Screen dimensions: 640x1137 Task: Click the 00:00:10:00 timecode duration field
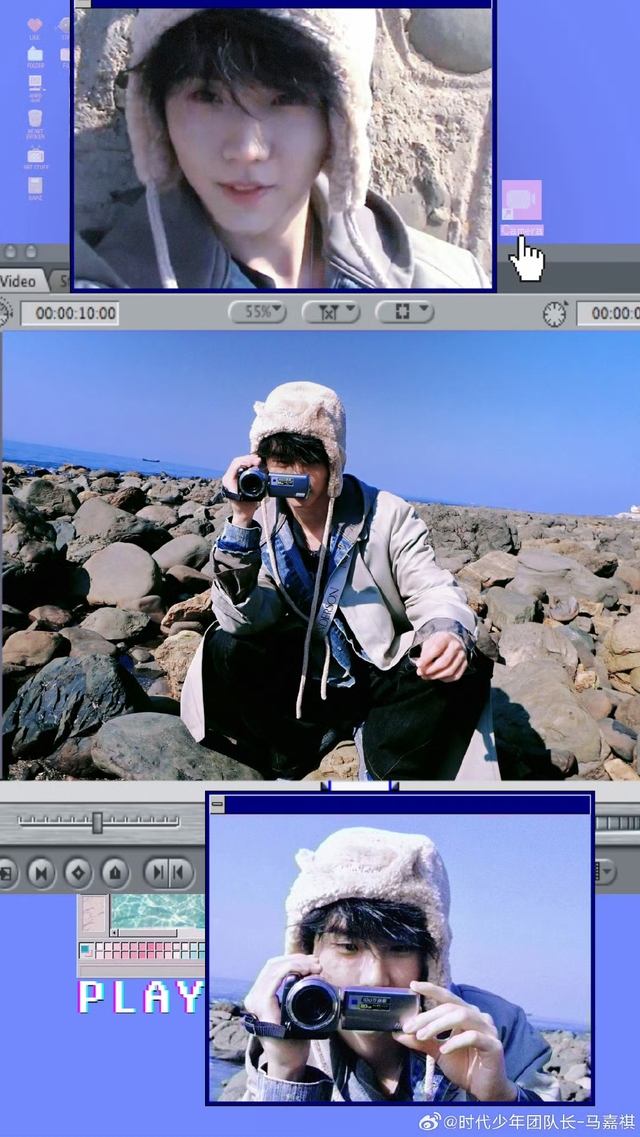click(x=70, y=313)
